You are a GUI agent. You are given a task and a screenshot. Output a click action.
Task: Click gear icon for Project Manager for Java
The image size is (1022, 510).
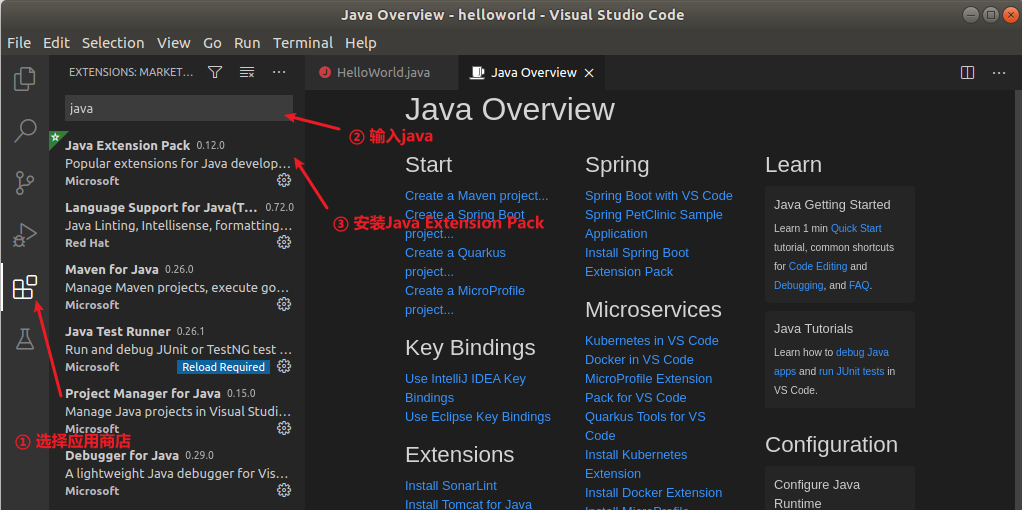[284, 428]
